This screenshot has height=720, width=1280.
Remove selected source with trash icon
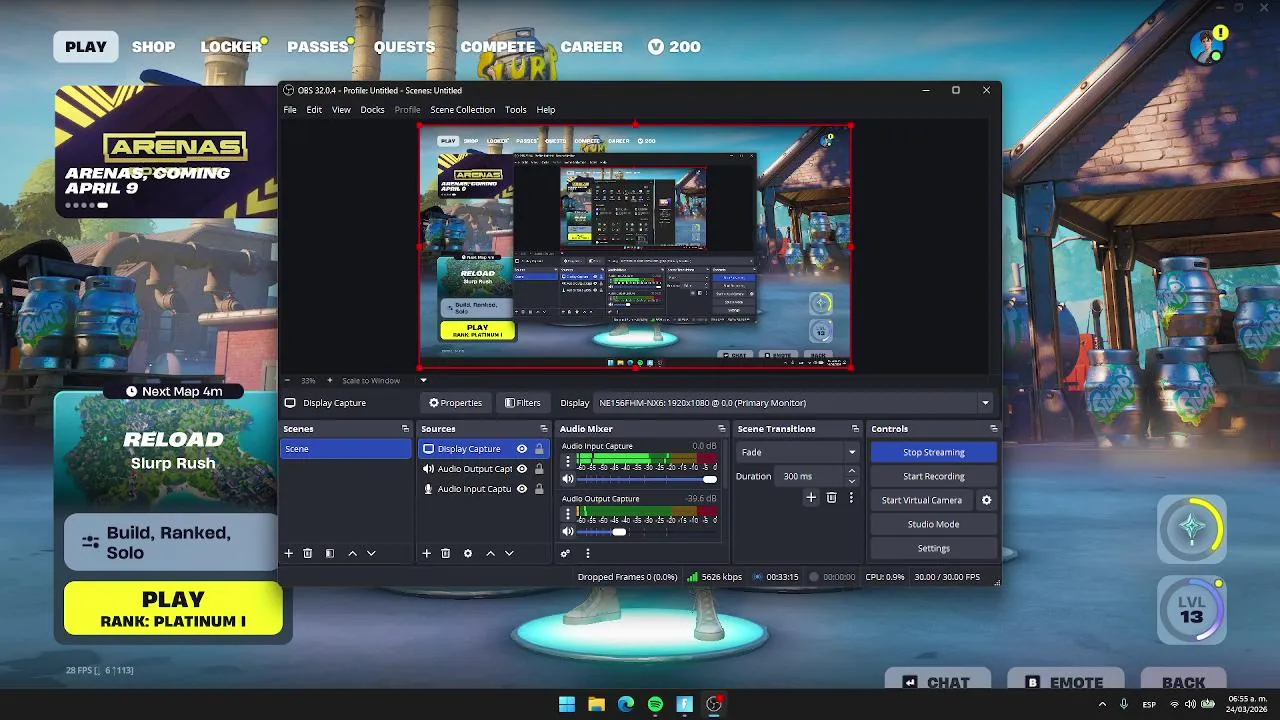(x=446, y=553)
